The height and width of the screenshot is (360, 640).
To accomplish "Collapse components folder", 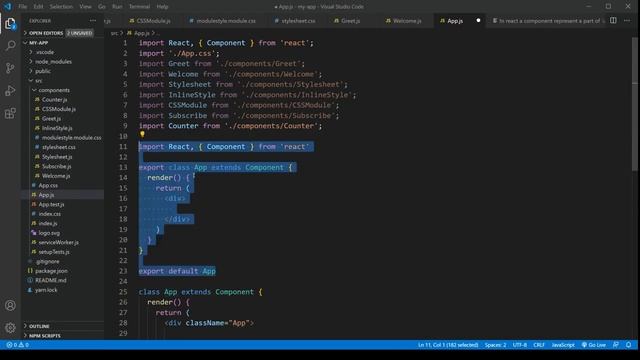I will [x=62, y=90].
